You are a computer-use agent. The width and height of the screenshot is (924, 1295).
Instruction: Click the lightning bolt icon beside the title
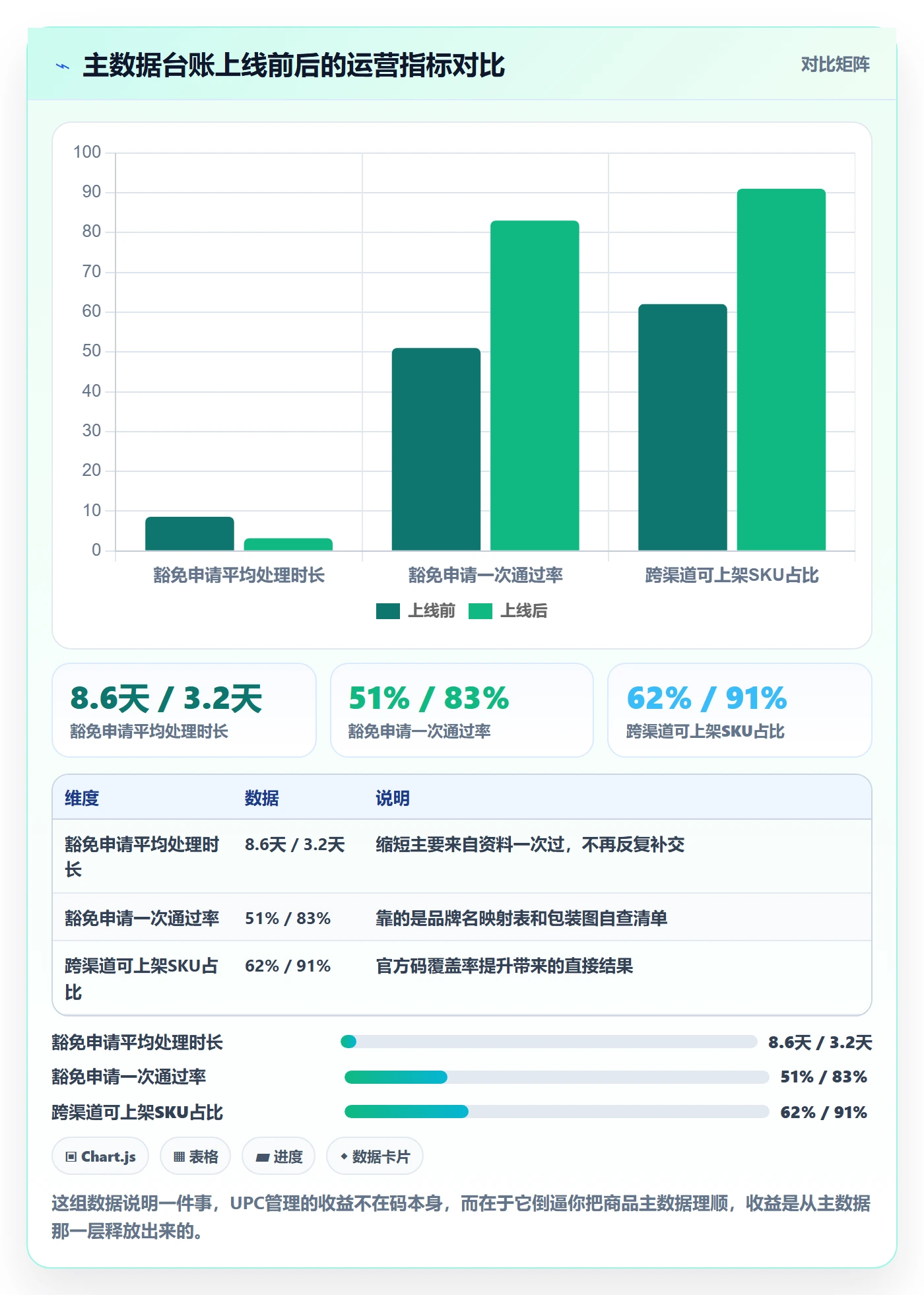(x=63, y=66)
